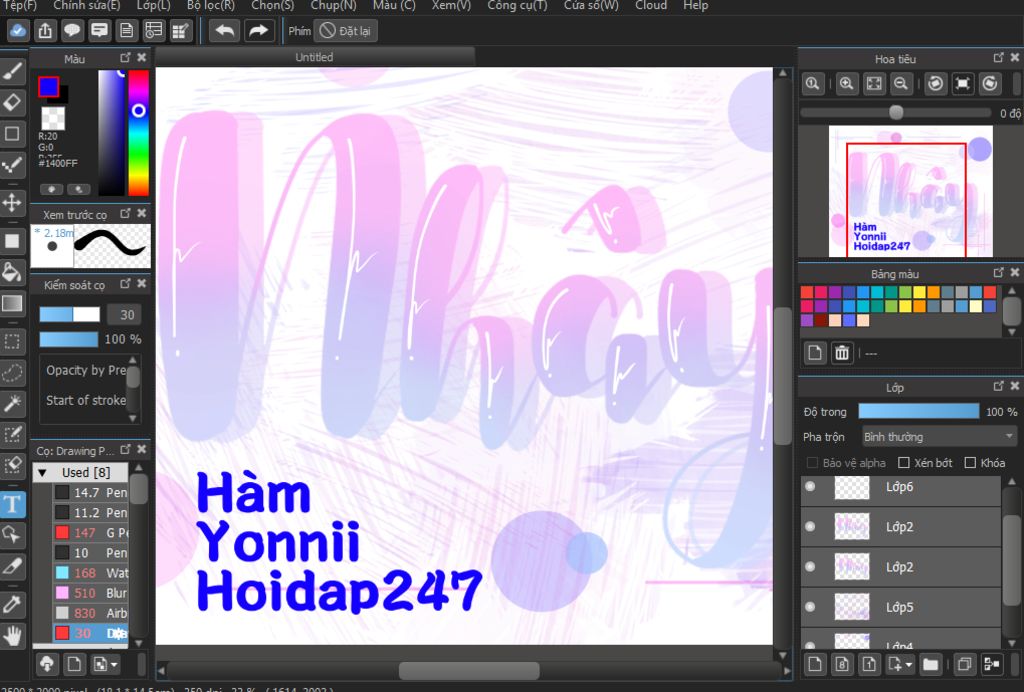
Task: Select the 147 G Pen brush
Action: point(91,533)
